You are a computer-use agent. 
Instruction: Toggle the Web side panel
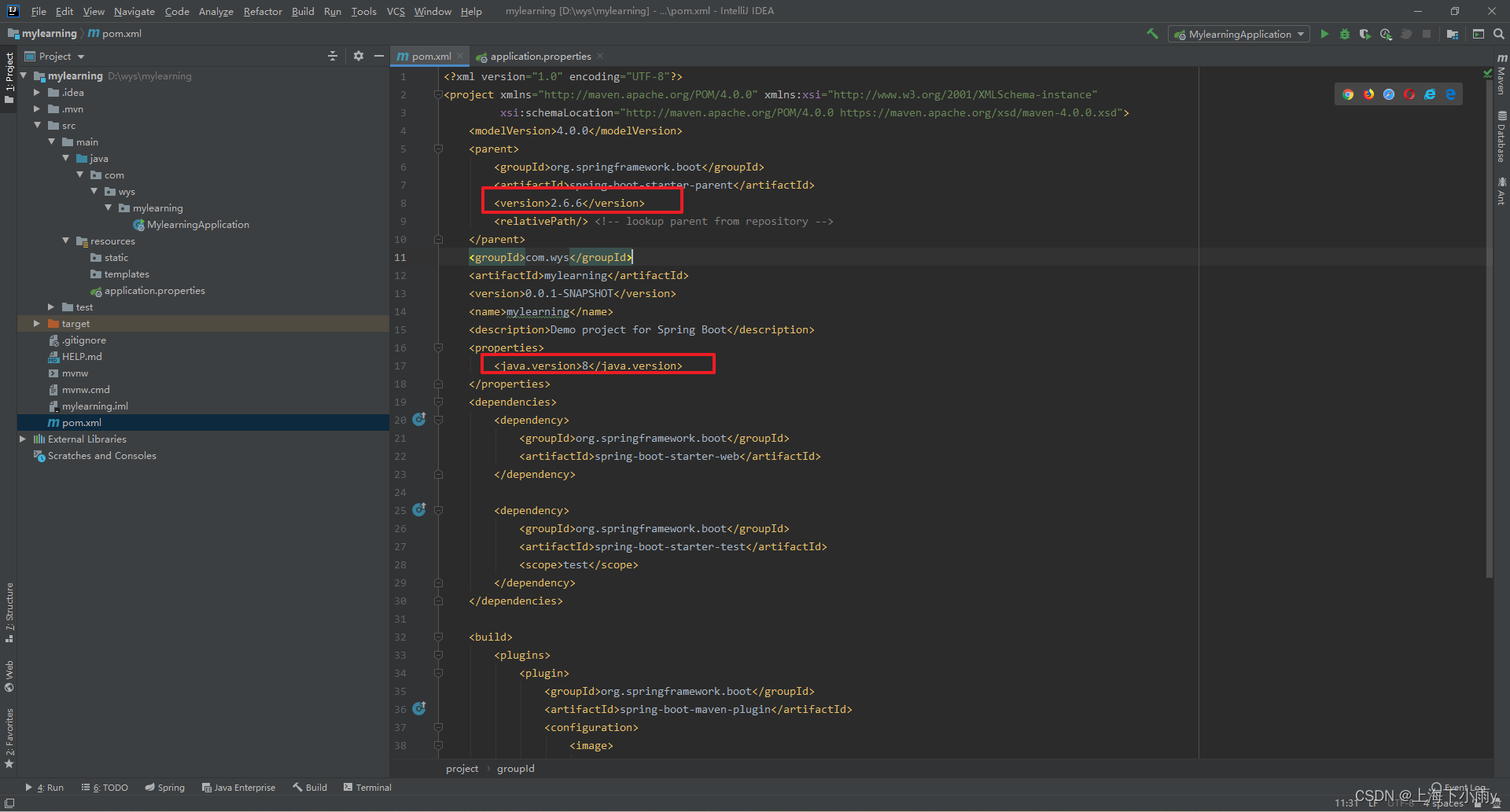tap(9, 676)
